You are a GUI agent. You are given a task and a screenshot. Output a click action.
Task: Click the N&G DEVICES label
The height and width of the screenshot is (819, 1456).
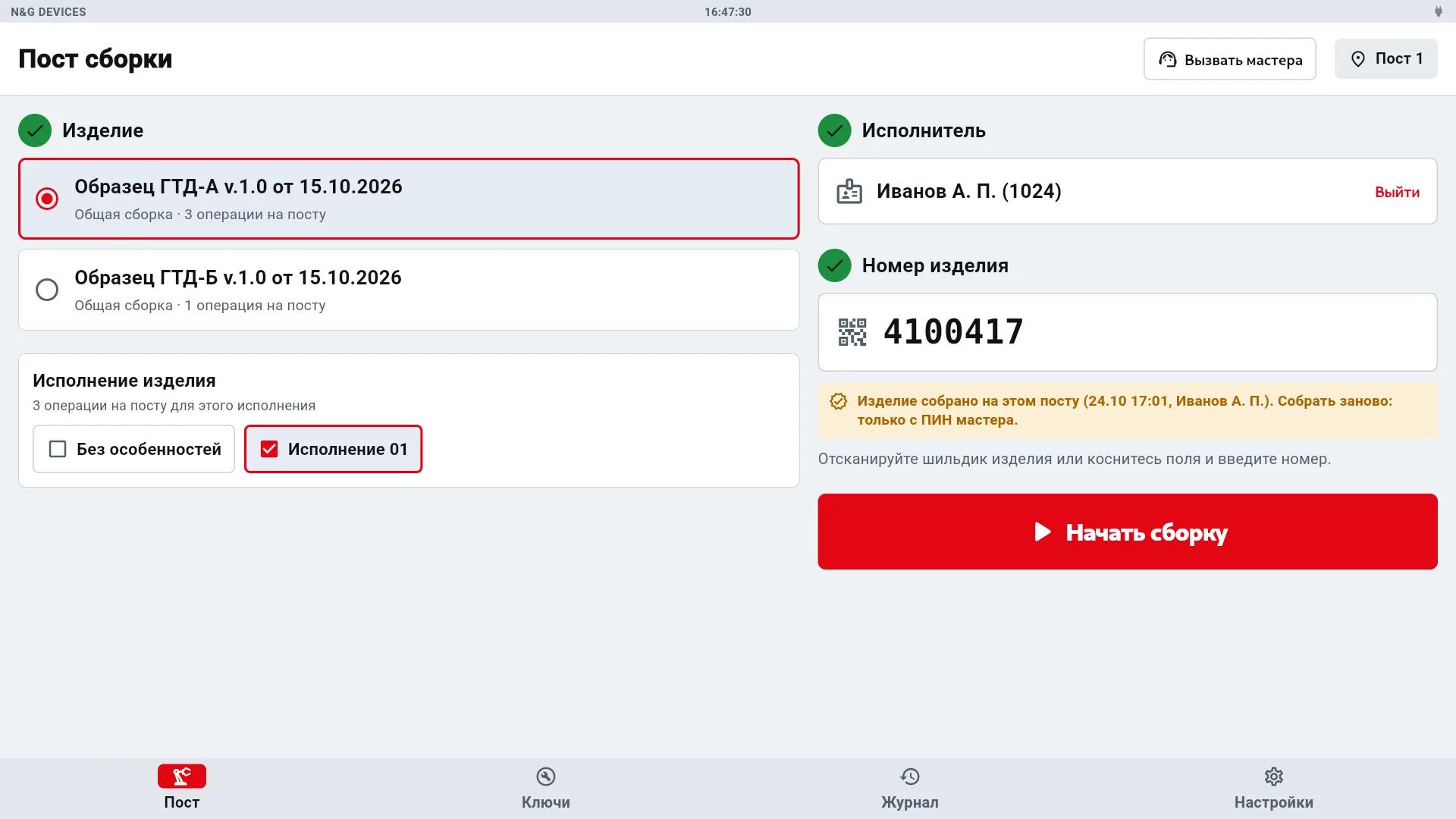[49, 11]
